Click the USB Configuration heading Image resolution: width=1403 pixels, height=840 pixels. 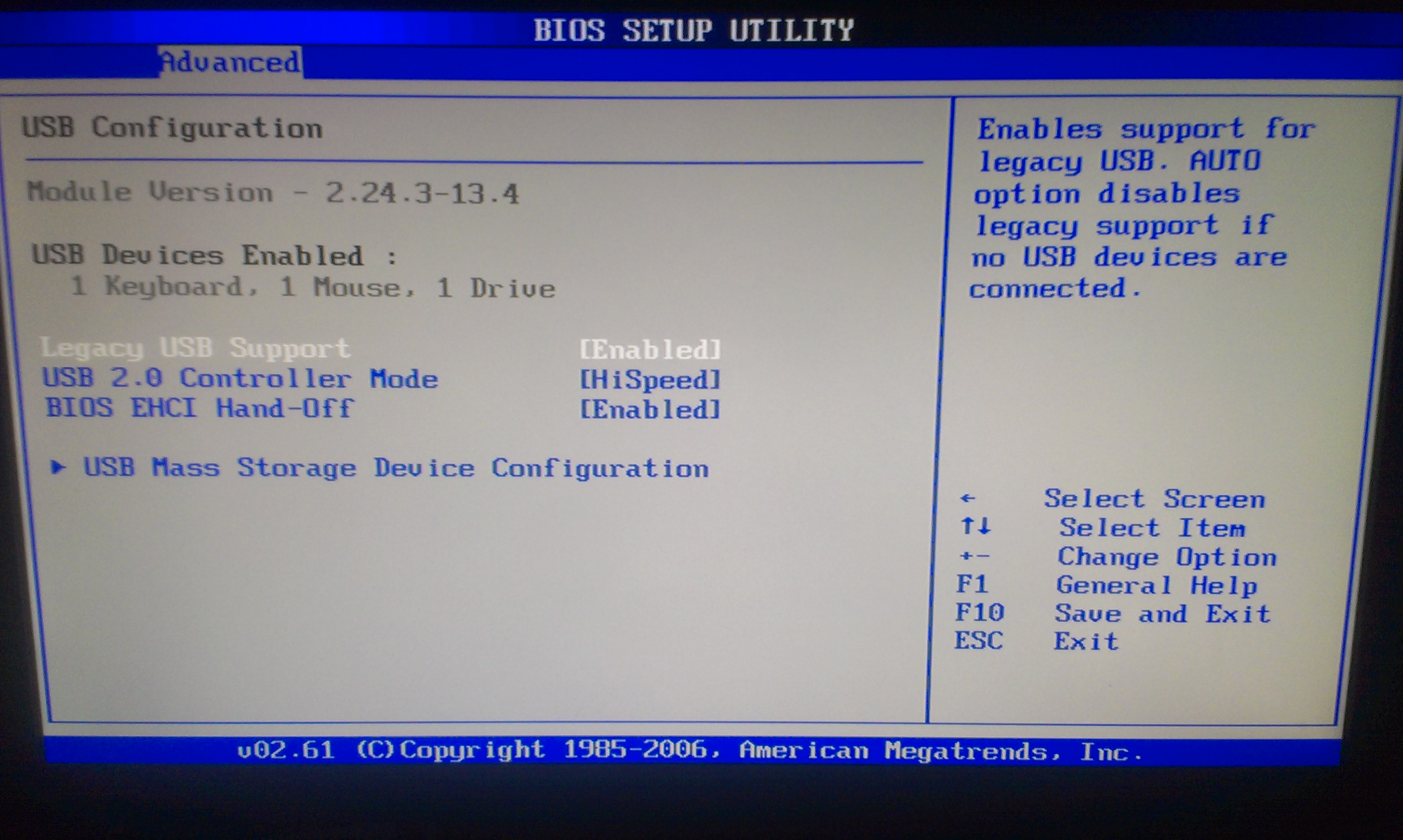coord(172,128)
